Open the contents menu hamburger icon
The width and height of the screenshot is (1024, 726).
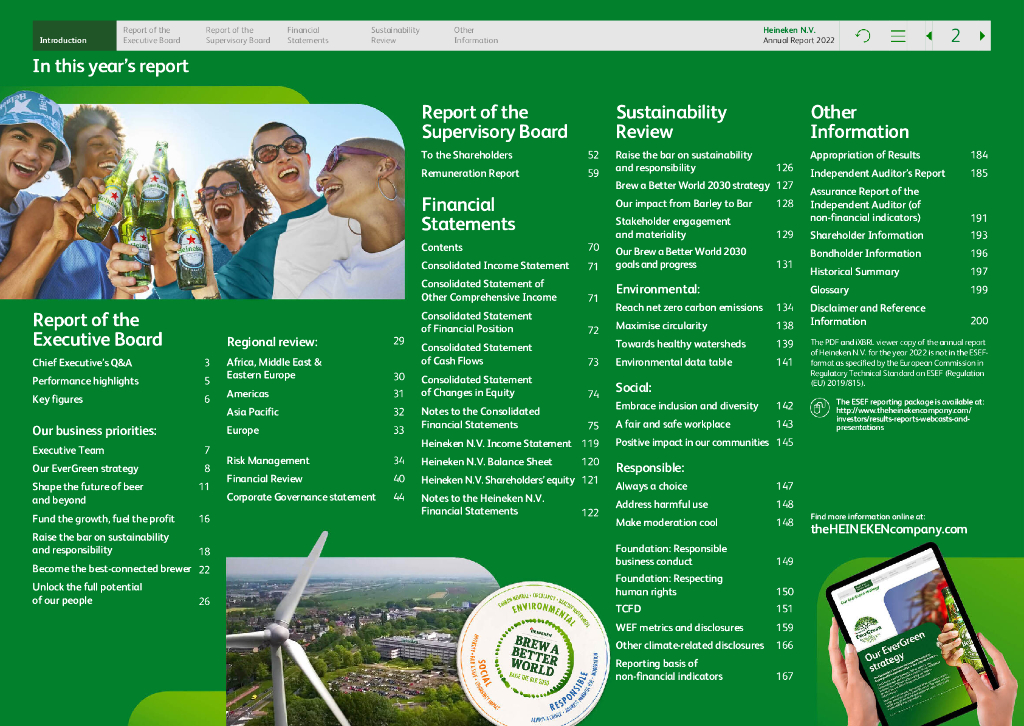pyautogui.click(x=898, y=36)
